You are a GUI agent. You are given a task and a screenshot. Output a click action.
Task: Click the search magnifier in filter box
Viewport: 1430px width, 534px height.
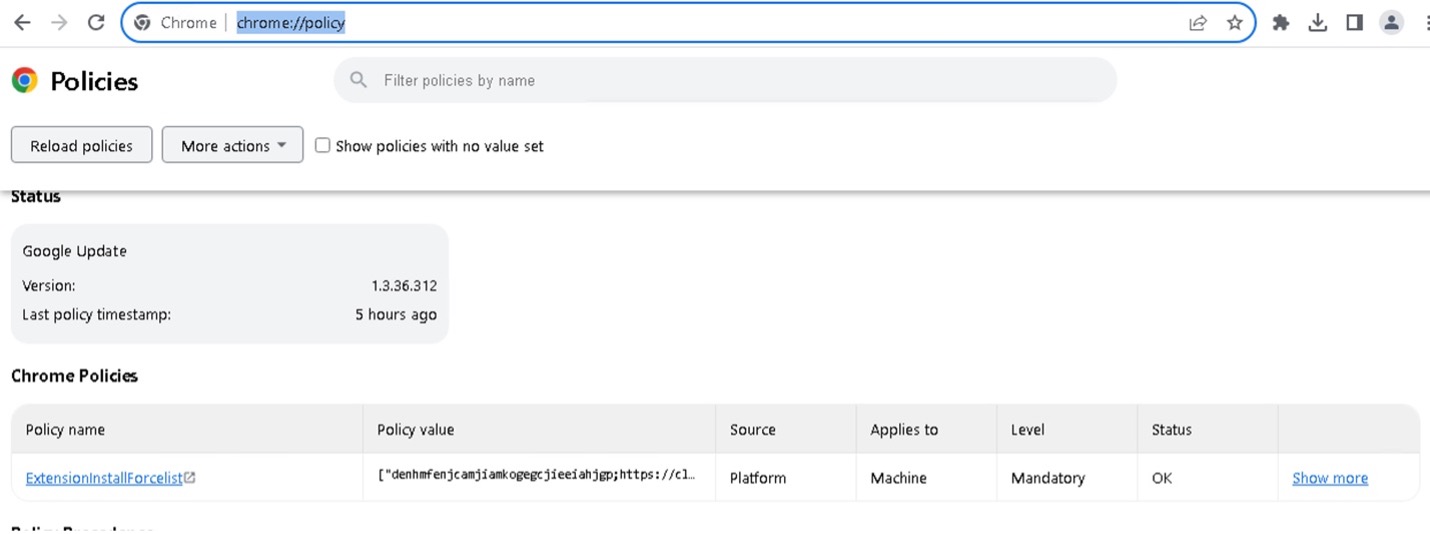[x=358, y=80]
